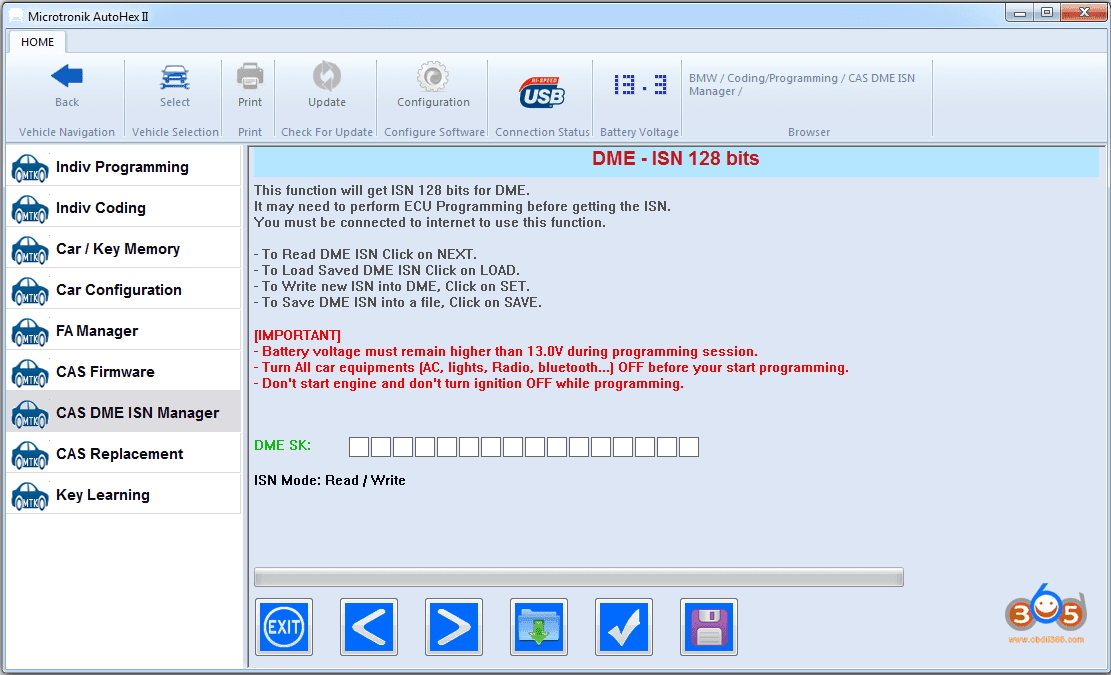Click car icon beside Indiv Programming

point(30,168)
